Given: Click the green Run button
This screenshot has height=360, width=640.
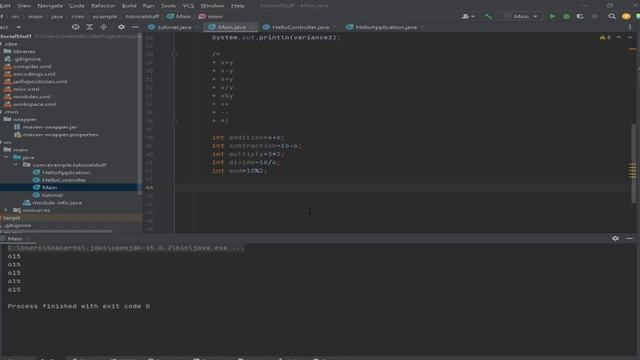Looking at the screenshot, I should 552,16.
